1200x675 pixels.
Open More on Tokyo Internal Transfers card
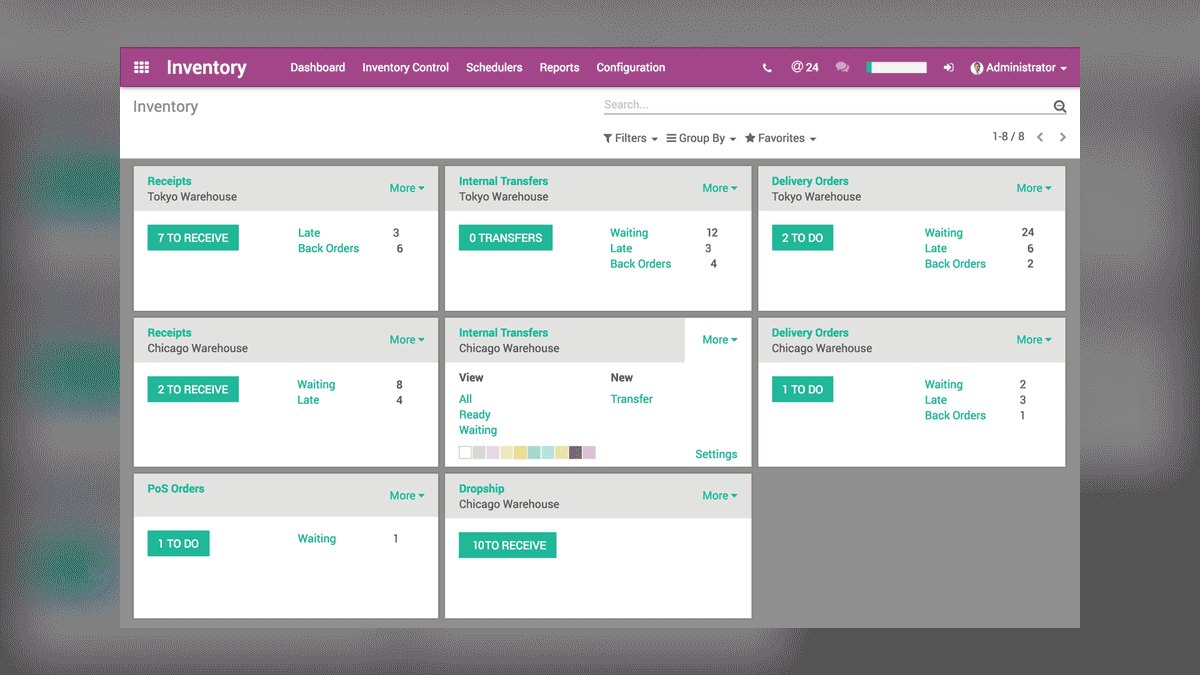click(720, 188)
